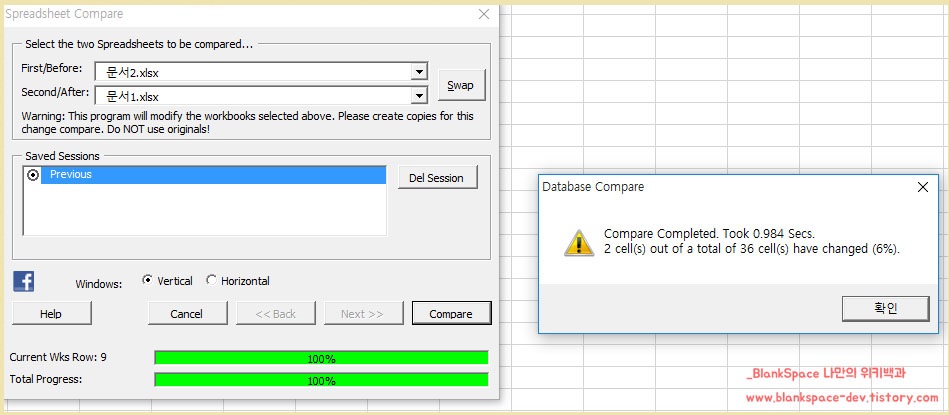This screenshot has height=415, width=949.
Task: Delete the selected session
Action: [438, 178]
